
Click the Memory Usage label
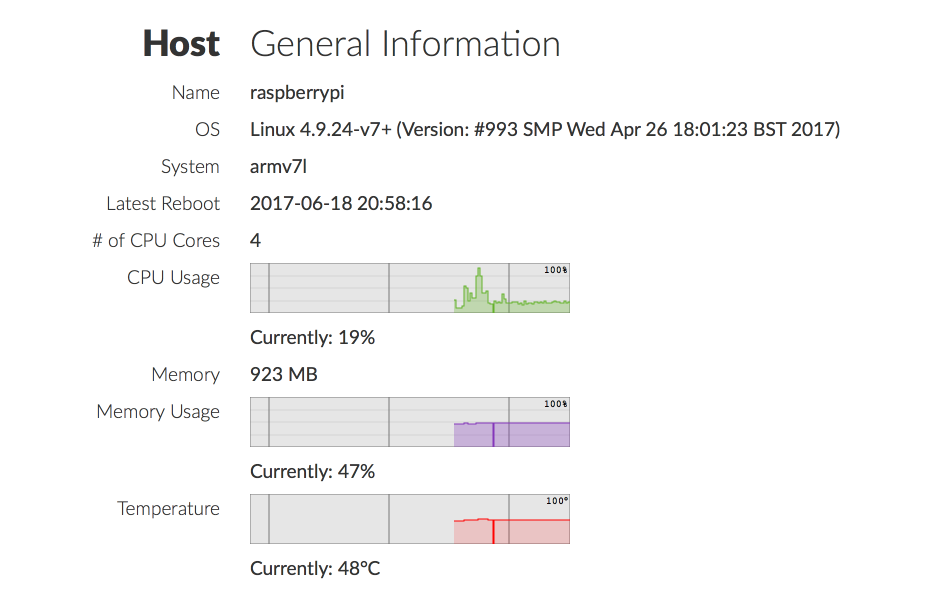click(158, 412)
